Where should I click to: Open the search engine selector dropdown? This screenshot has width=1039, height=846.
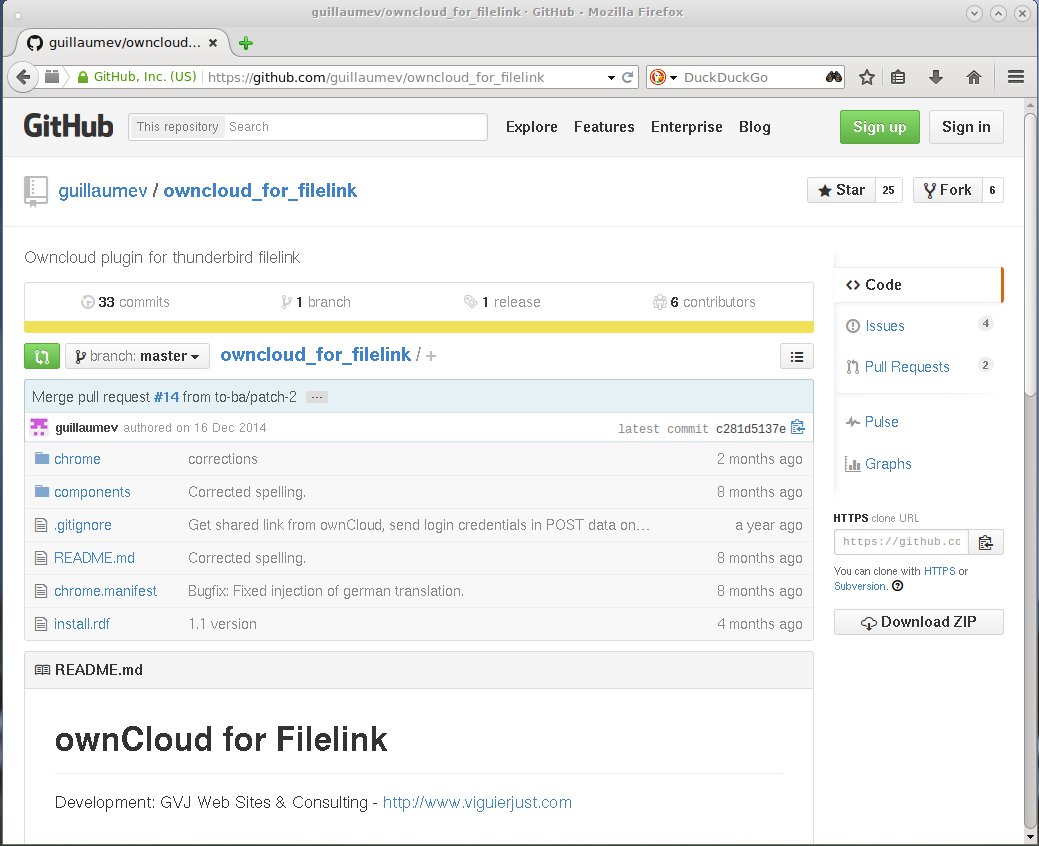click(x=664, y=77)
